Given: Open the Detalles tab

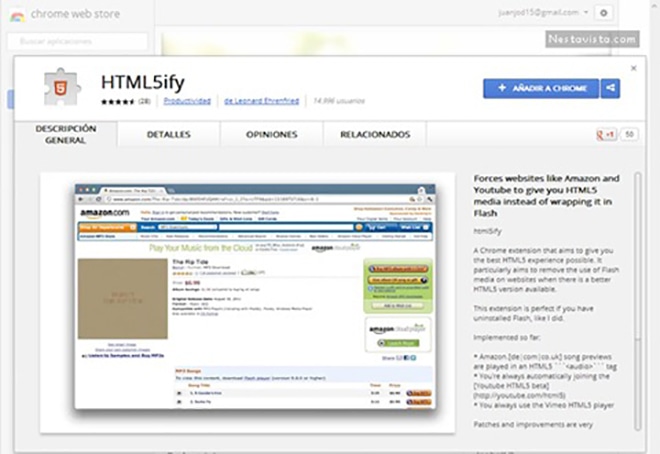Looking at the screenshot, I should pyautogui.click(x=168, y=134).
